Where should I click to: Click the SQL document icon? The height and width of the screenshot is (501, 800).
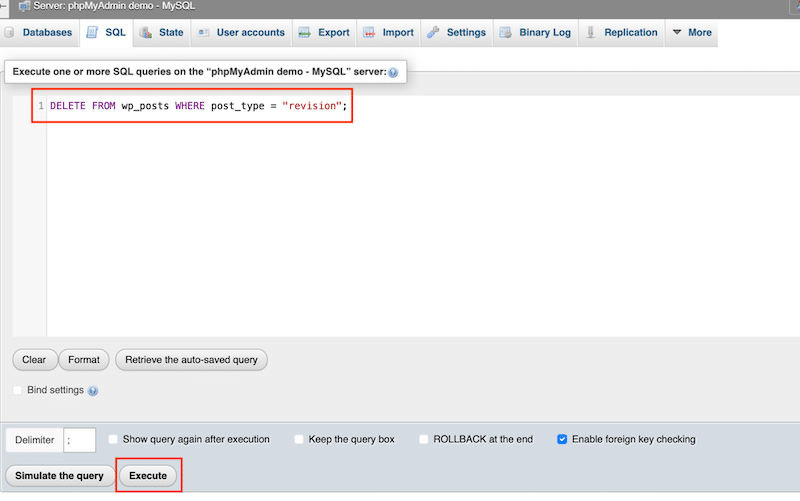[92, 33]
